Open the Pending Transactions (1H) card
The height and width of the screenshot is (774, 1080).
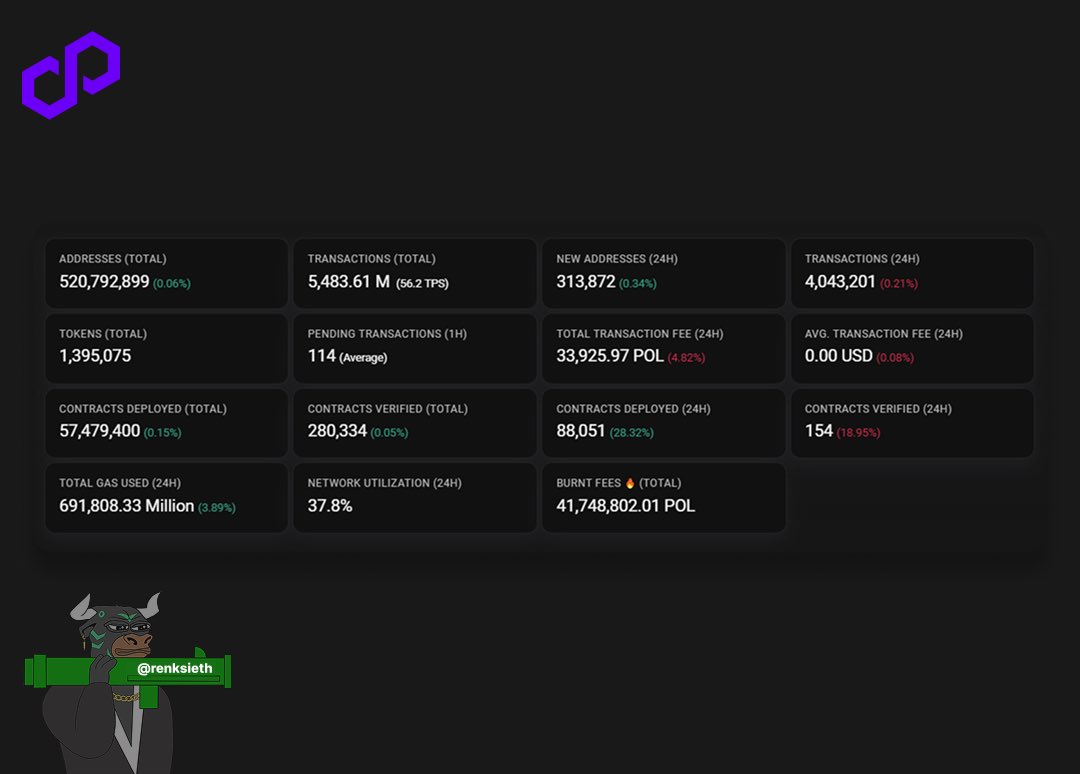tap(414, 348)
